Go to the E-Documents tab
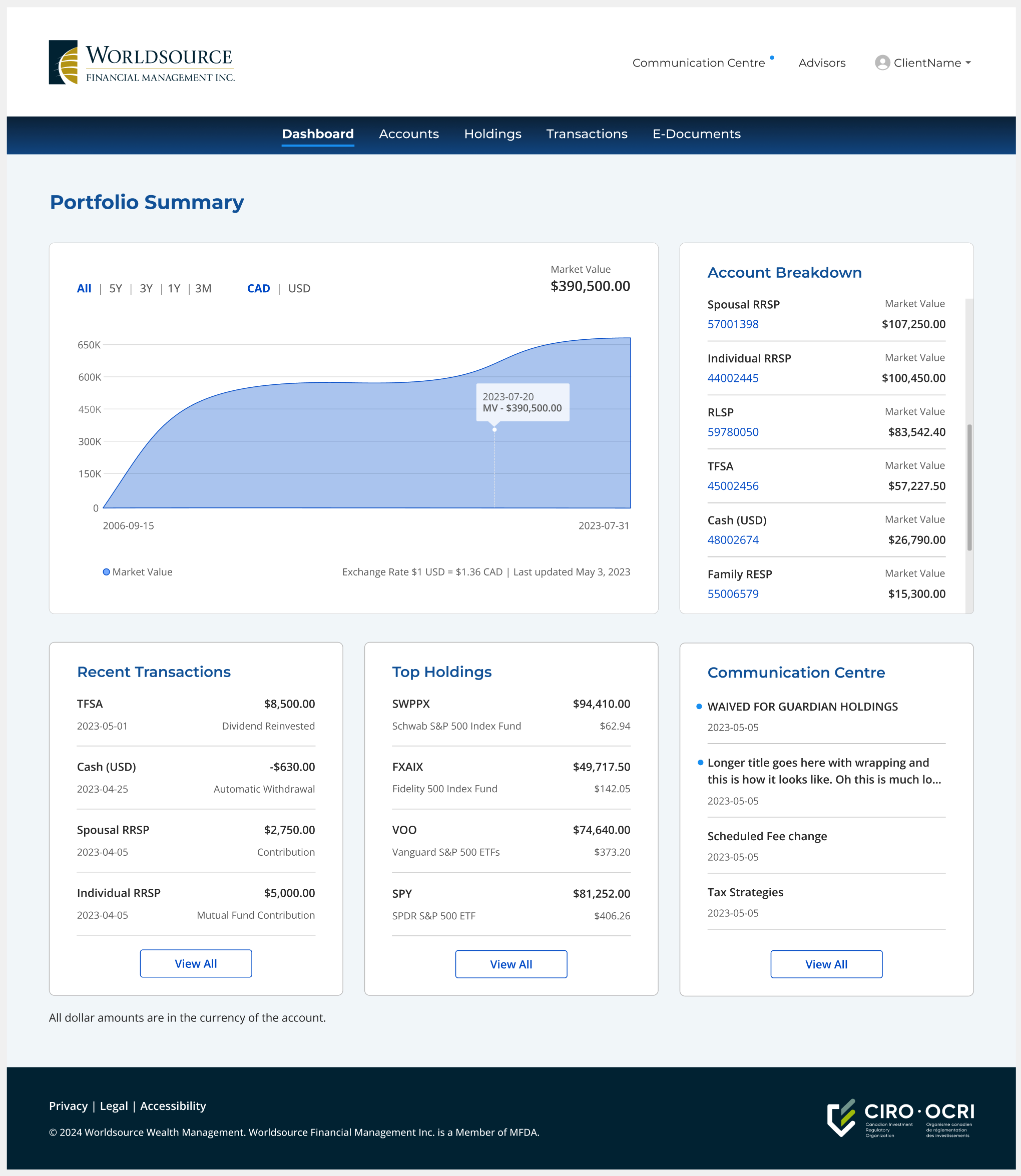Image resolution: width=1021 pixels, height=1176 pixels. click(696, 134)
